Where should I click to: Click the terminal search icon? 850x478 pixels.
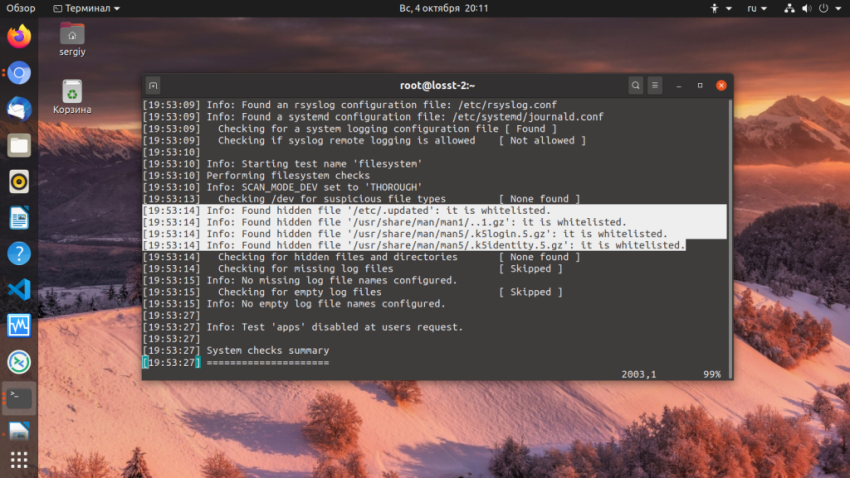point(636,86)
